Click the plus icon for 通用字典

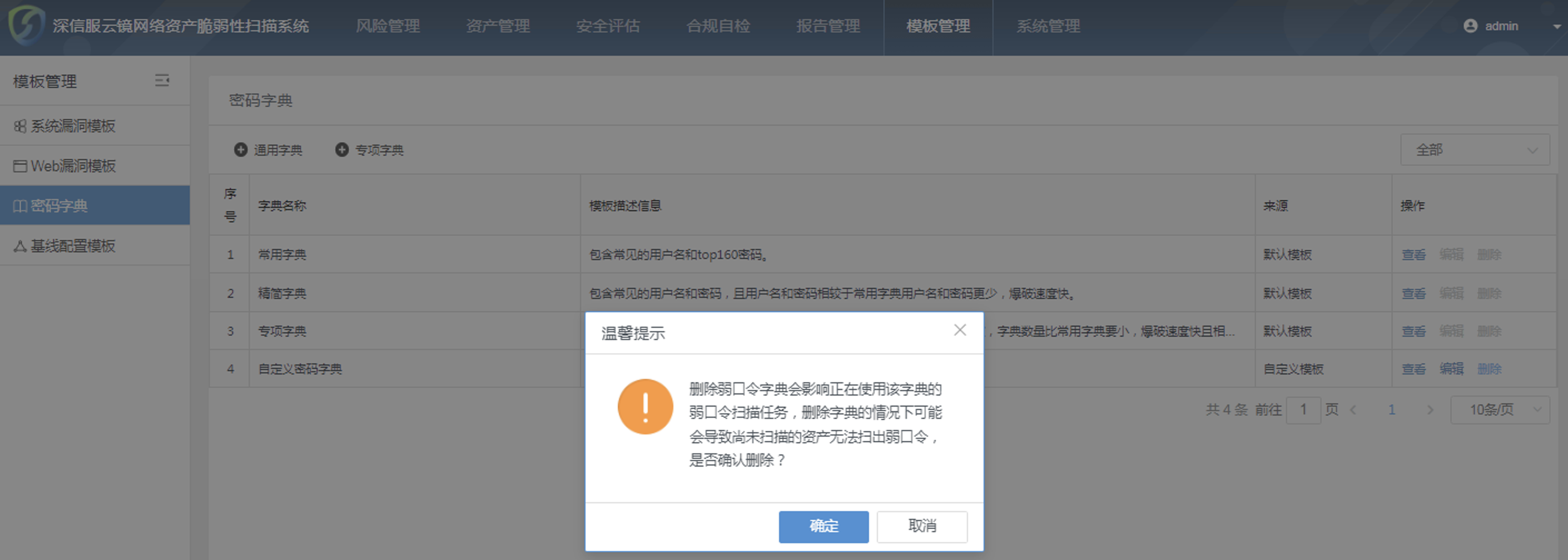tap(241, 149)
